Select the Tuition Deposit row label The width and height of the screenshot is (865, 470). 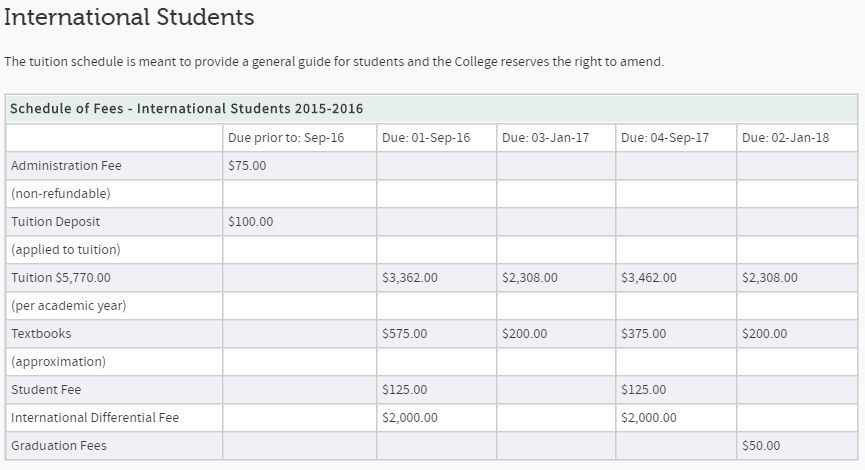55,222
